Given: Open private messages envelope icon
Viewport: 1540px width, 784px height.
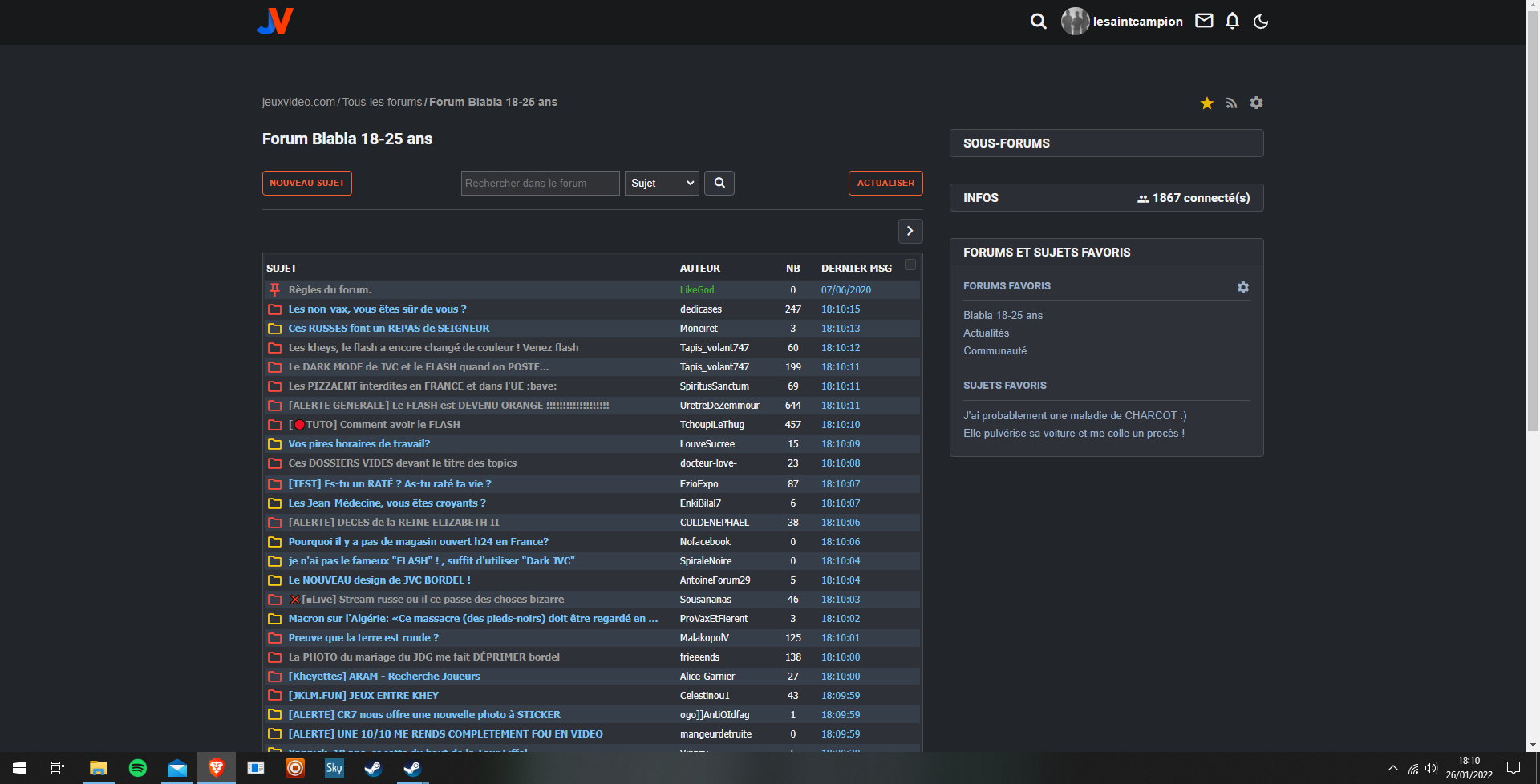Looking at the screenshot, I should (1204, 21).
